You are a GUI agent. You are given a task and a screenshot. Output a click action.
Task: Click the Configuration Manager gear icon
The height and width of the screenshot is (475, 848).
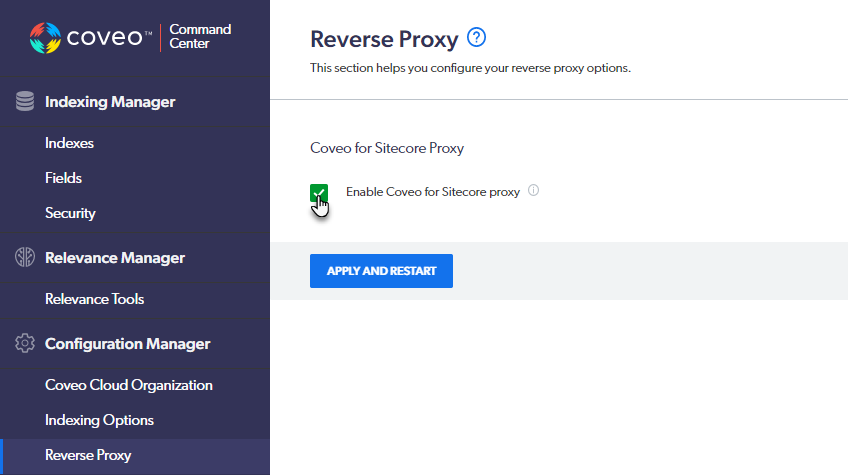25,343
